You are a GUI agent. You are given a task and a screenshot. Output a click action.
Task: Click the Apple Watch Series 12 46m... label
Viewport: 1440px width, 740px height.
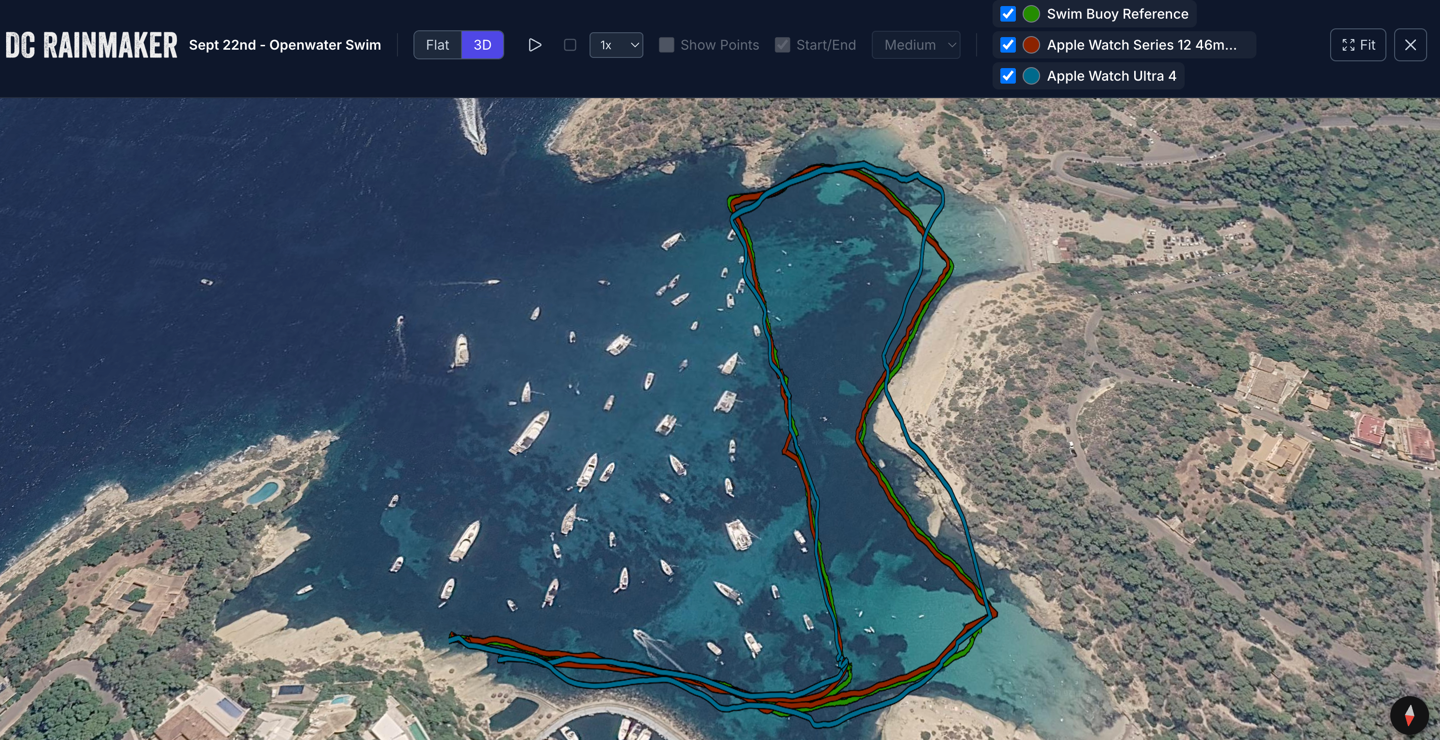tap(1141, 45)
